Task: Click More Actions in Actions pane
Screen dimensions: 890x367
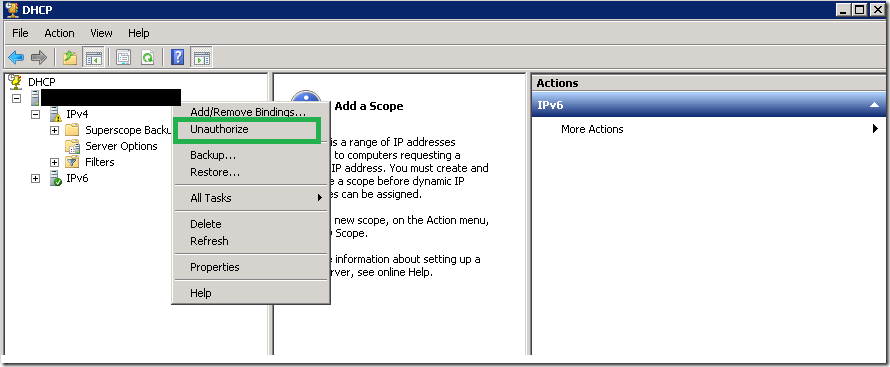Action: click(x=592, y=129)
